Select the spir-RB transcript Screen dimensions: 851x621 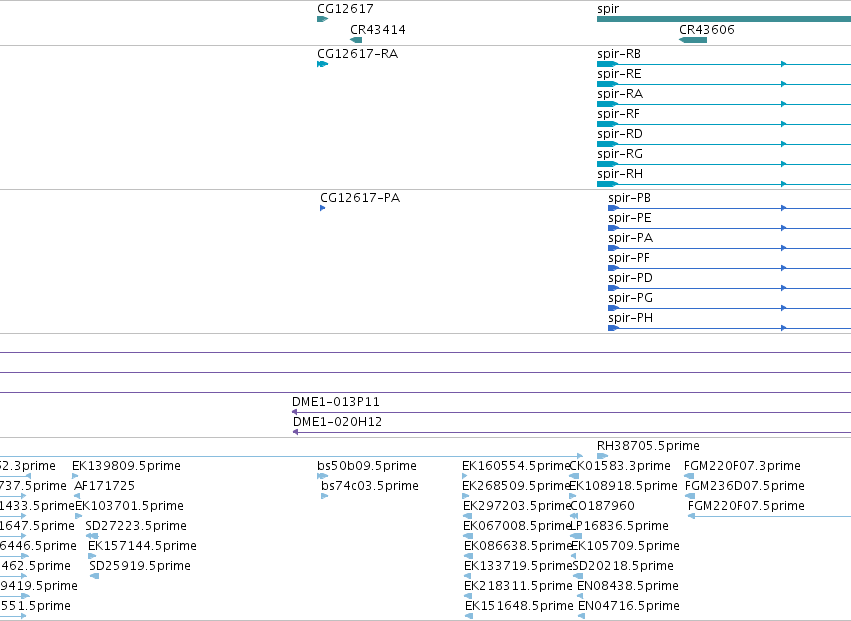pos(724,64)
